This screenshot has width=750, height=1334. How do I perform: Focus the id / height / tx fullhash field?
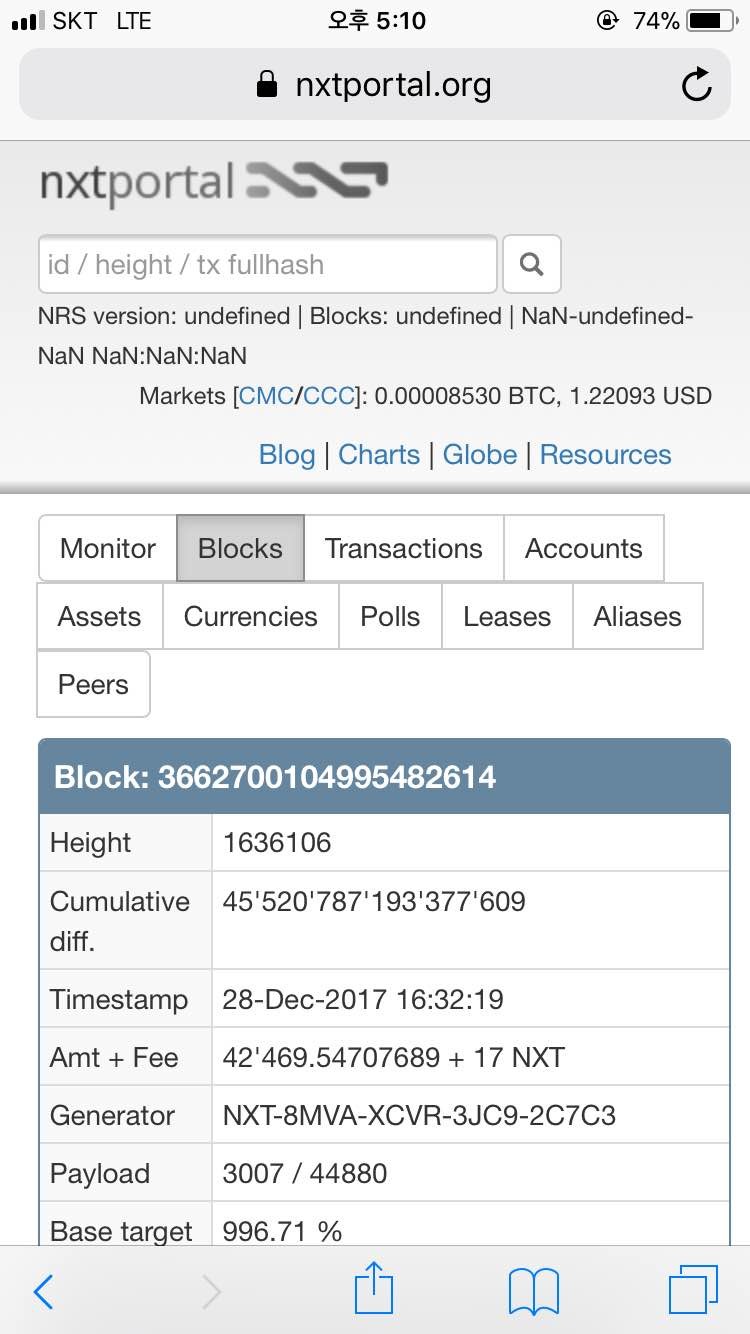(267, 265)
